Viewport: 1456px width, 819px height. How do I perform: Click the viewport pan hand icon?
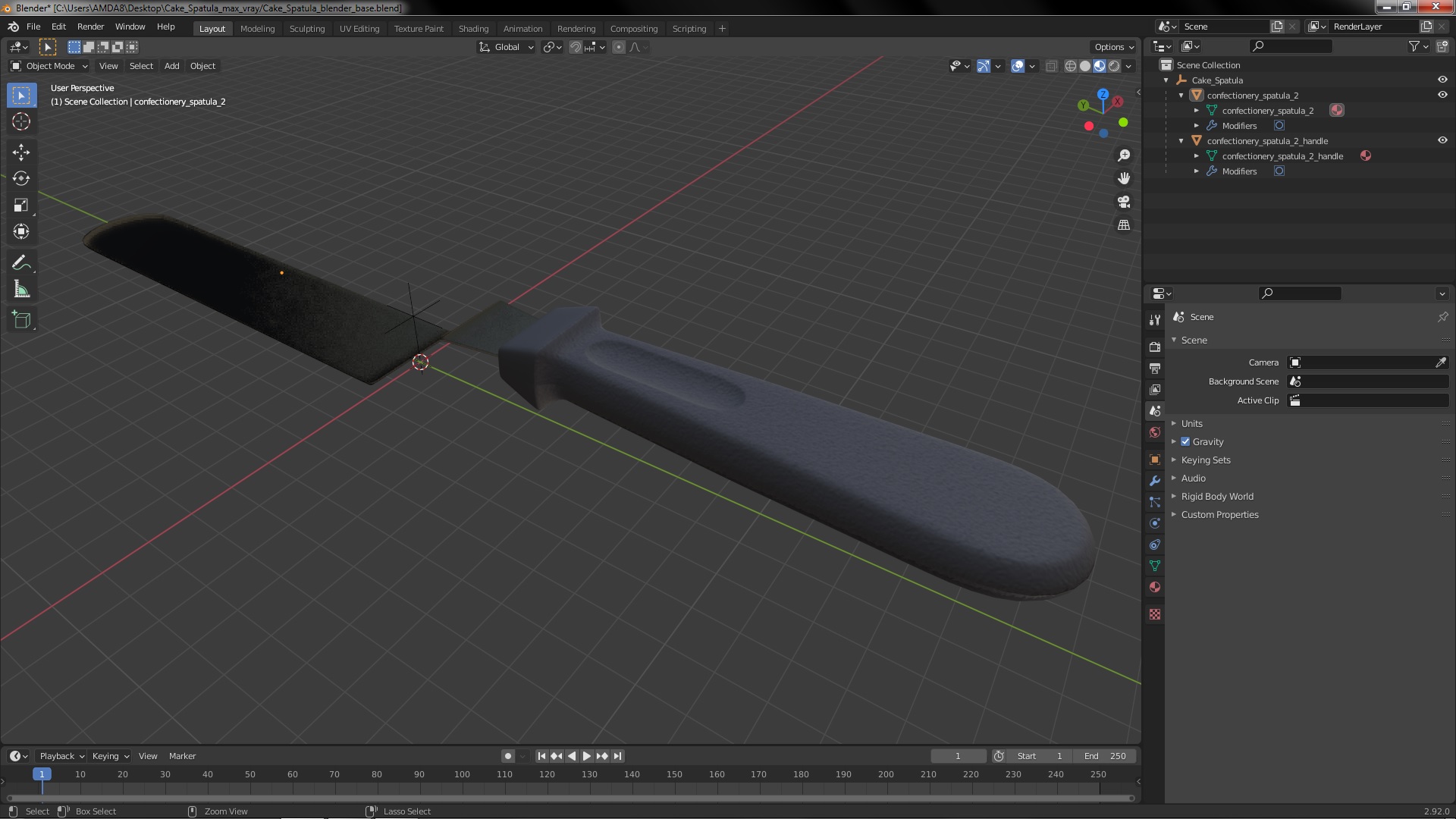click(1124, 178)
